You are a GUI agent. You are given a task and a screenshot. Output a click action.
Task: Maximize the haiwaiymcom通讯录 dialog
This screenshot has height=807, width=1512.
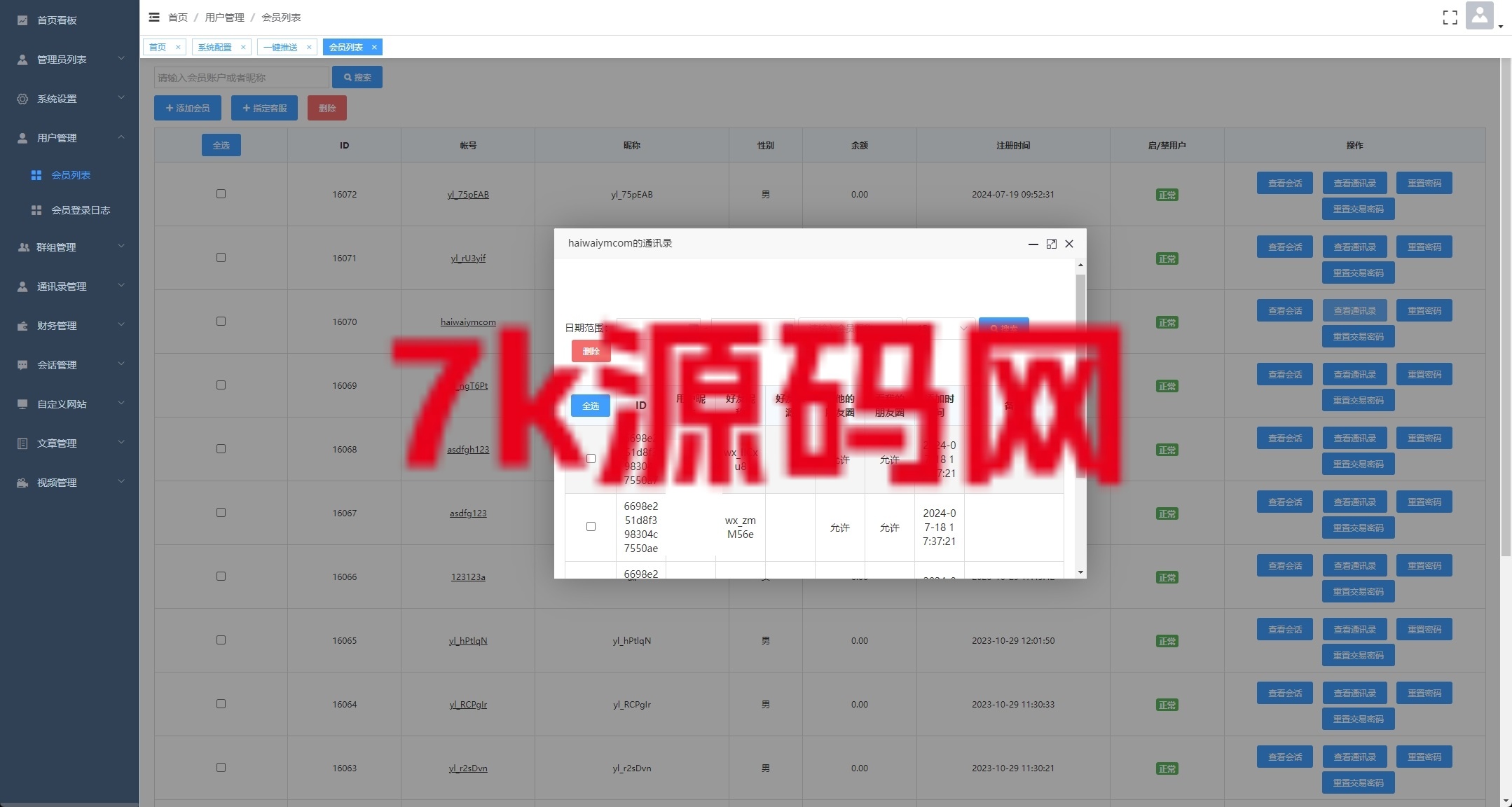(x=1051, y=244)
